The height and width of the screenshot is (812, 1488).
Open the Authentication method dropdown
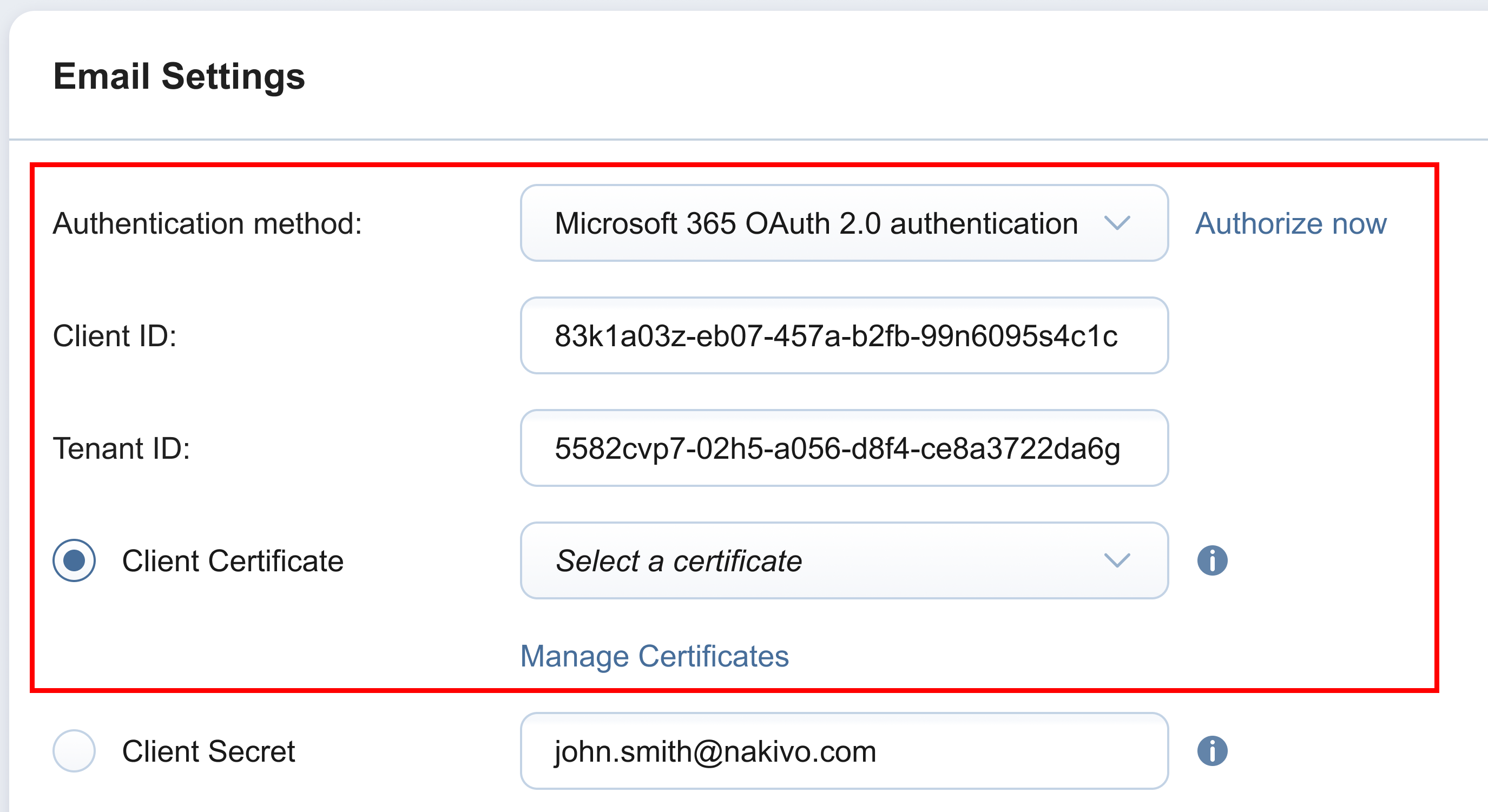(844, 223)
